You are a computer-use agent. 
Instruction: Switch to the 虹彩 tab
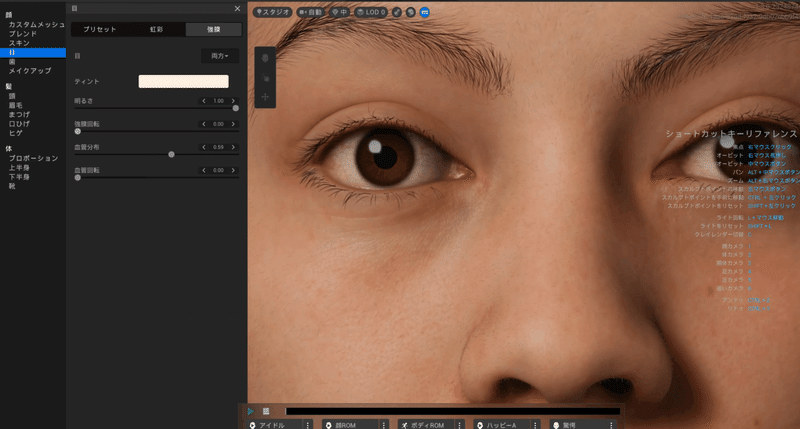click(157, 30)
